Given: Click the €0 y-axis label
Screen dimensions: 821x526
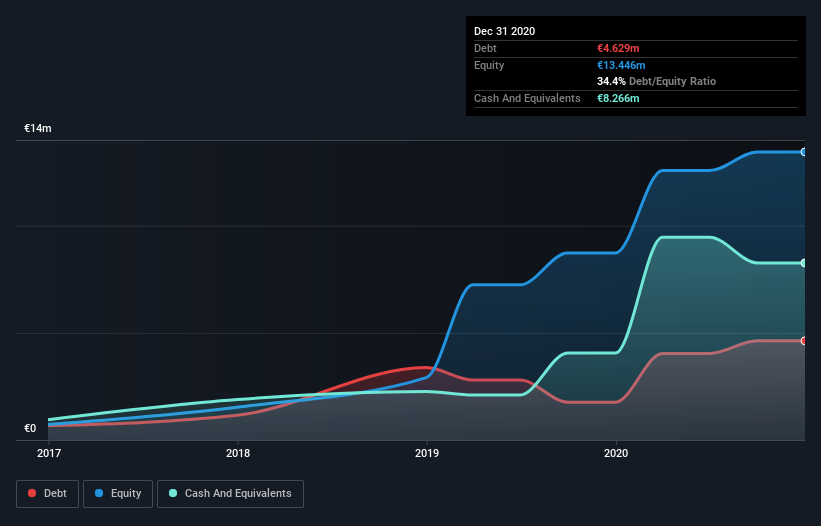Looking at the screenshot, I should (x=30, y=428).
